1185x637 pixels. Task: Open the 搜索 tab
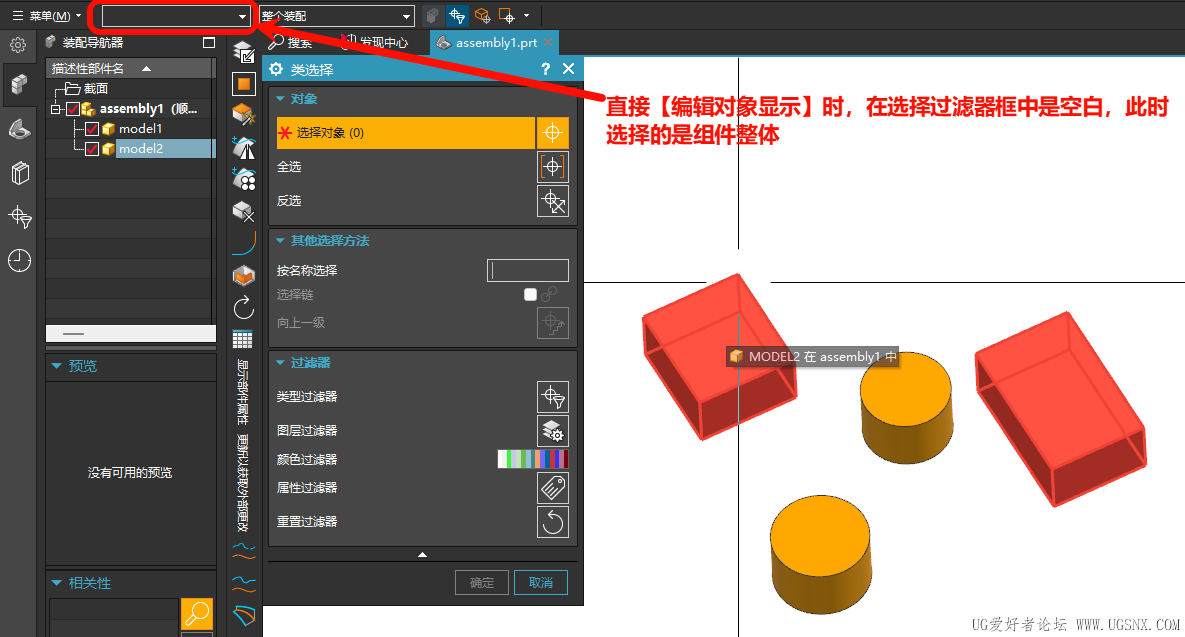pos(291,42)
